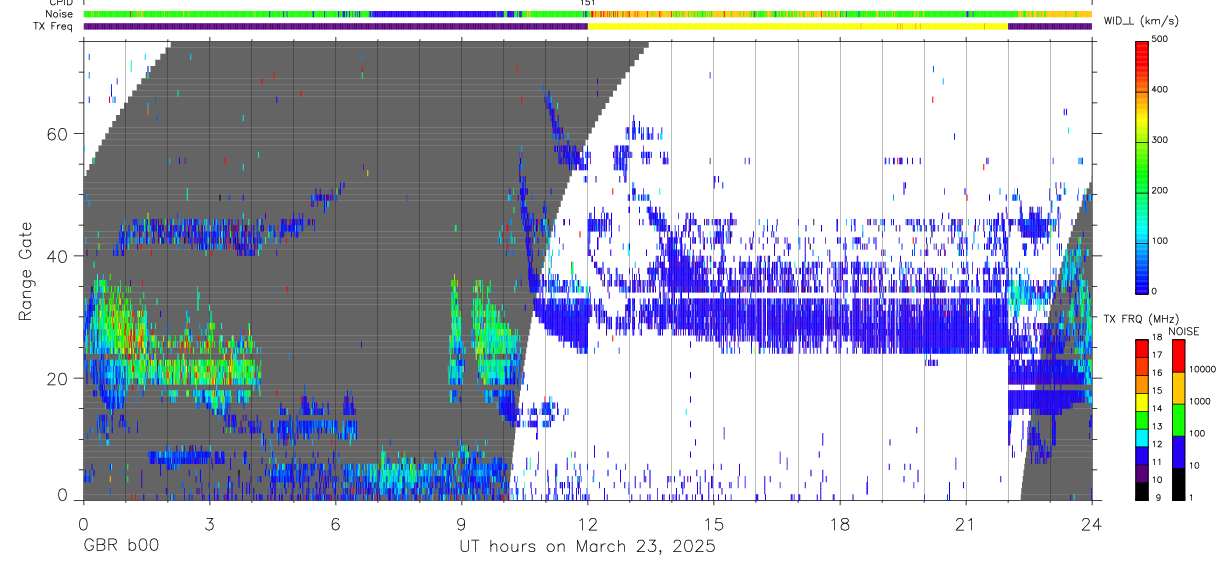The width and height of the screenshot is (1228, 567).
Task: Pick the green segment in TX FRQ legend
Action: (1142, 419)
